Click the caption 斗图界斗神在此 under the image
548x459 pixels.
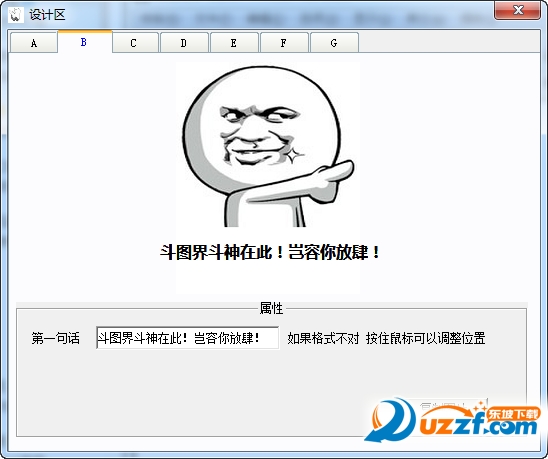click(x=216, y=252)
